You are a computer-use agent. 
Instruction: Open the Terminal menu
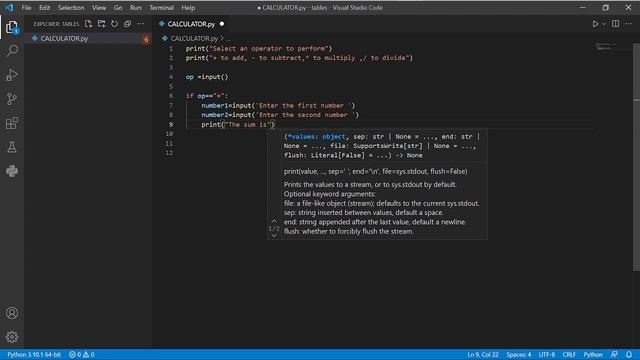click(x=162, y=7)
